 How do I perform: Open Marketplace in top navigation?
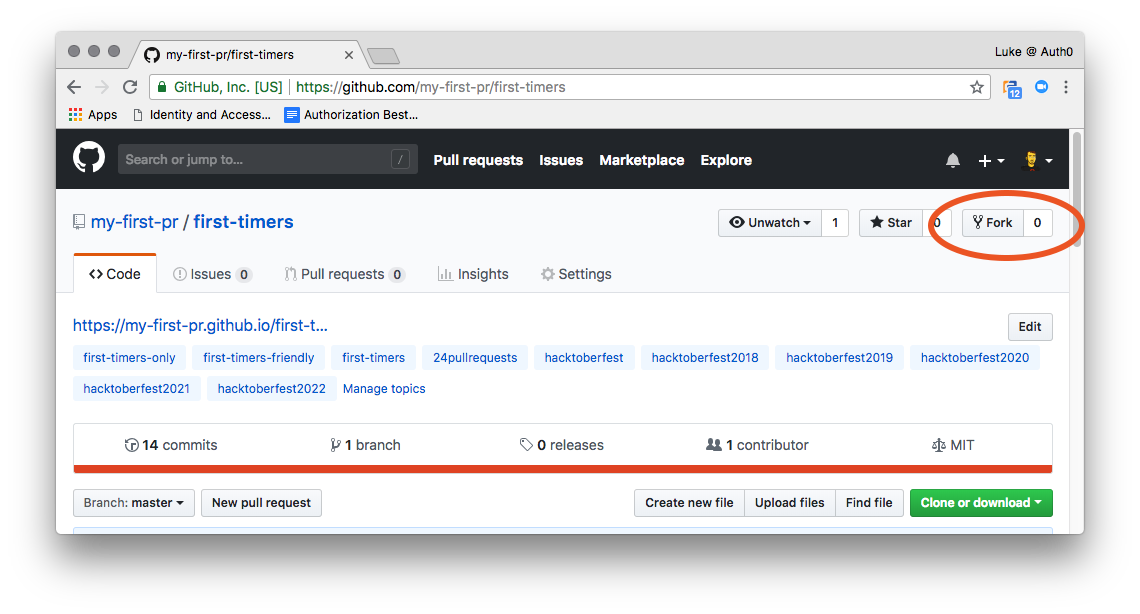tap(642, 160)
